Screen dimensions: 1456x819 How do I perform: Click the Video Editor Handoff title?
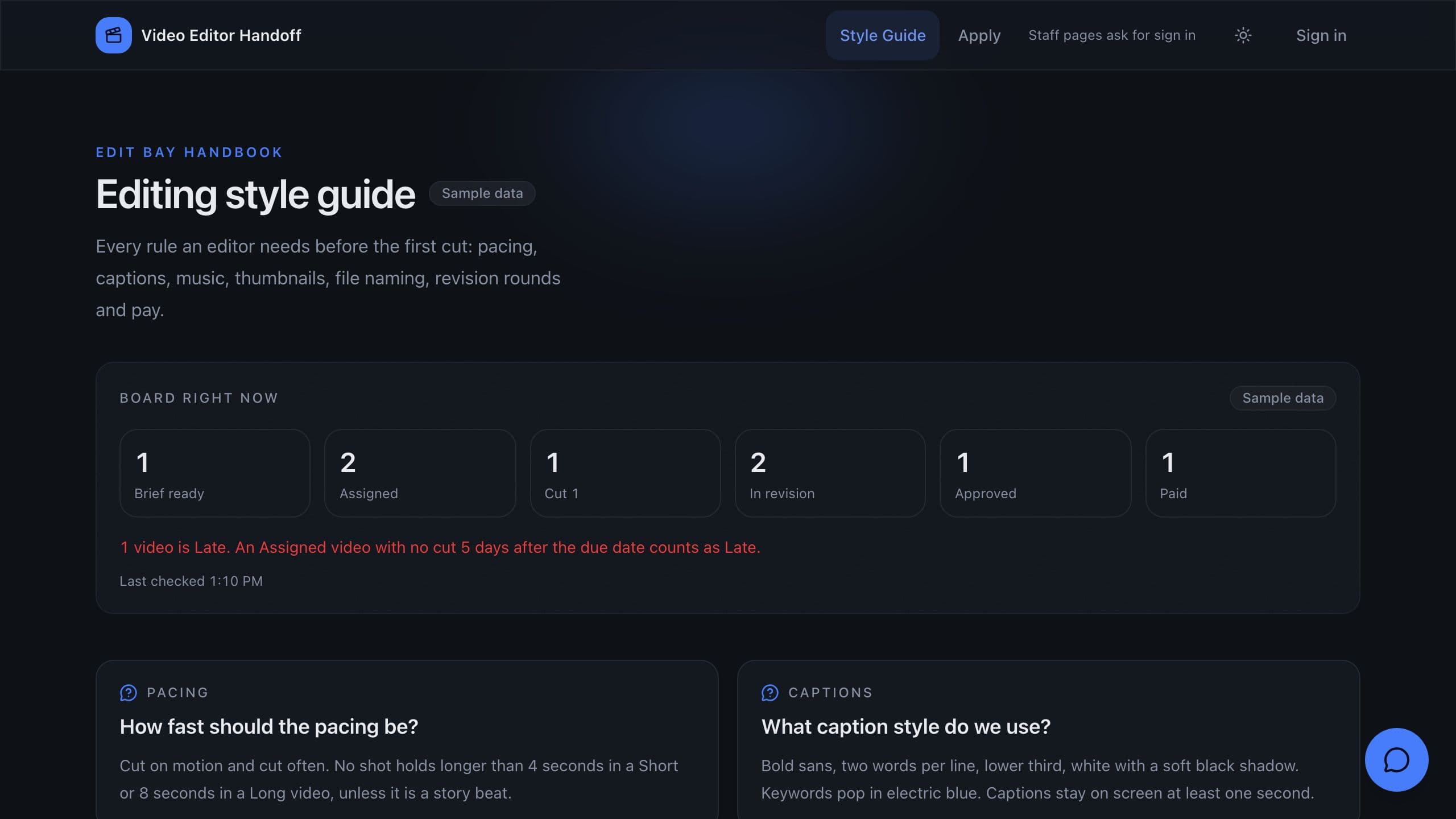coord(221,35)
